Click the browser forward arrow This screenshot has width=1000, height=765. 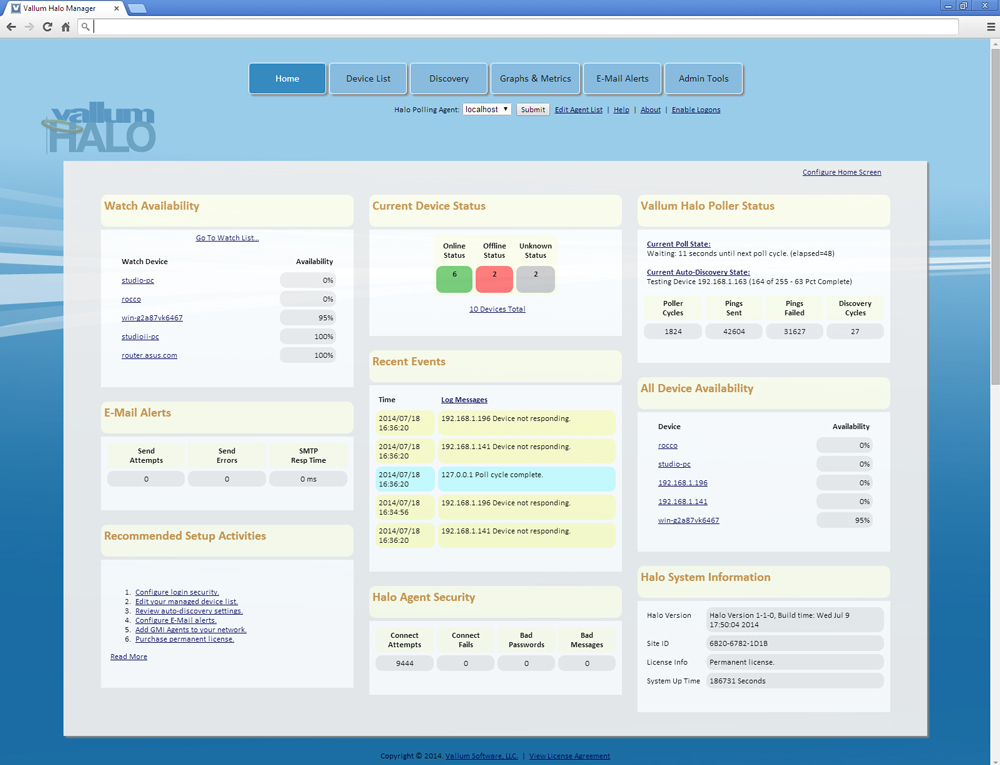coord(29,27)
